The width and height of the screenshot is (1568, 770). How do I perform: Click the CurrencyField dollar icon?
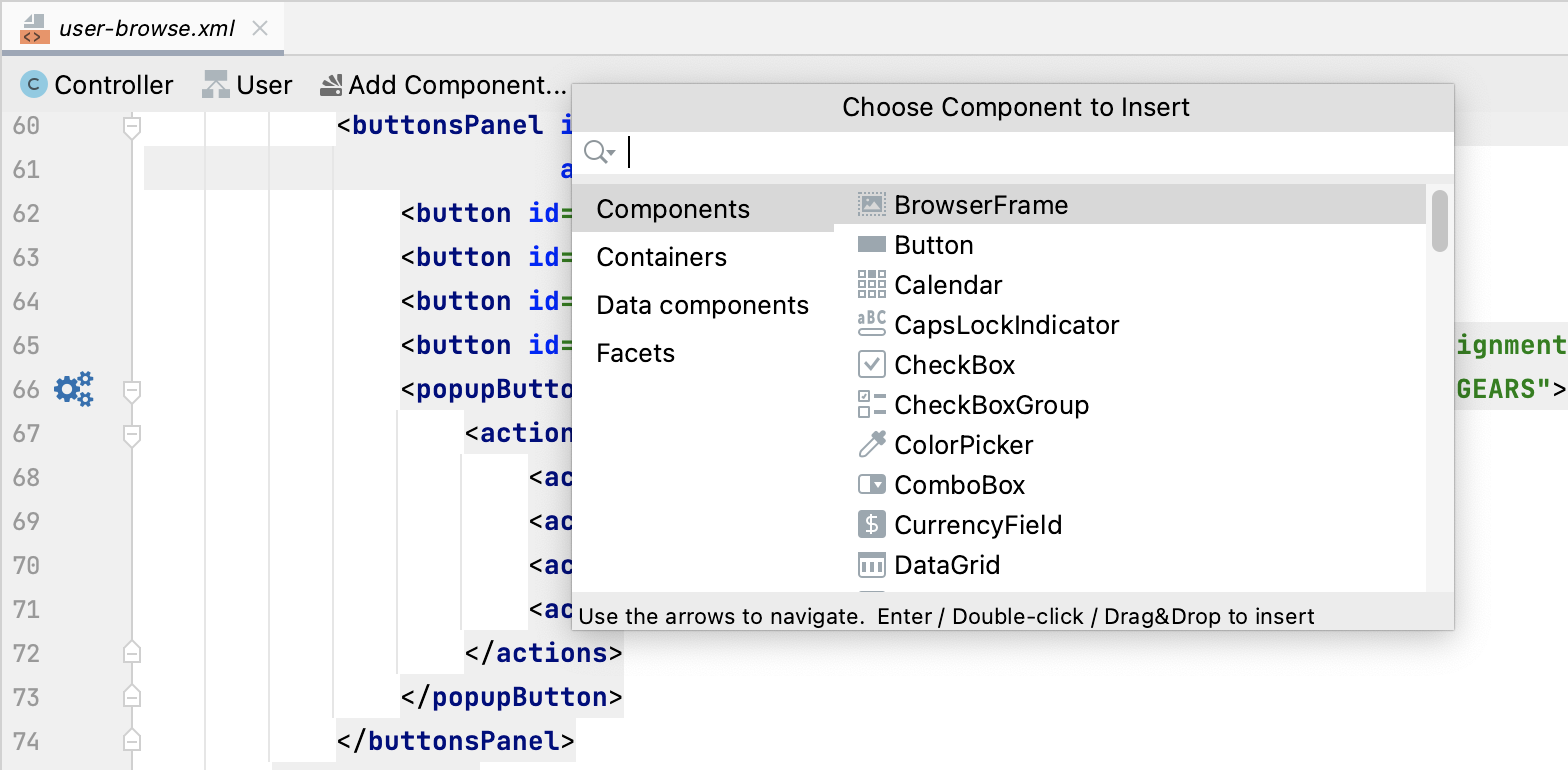click(872, 525)
